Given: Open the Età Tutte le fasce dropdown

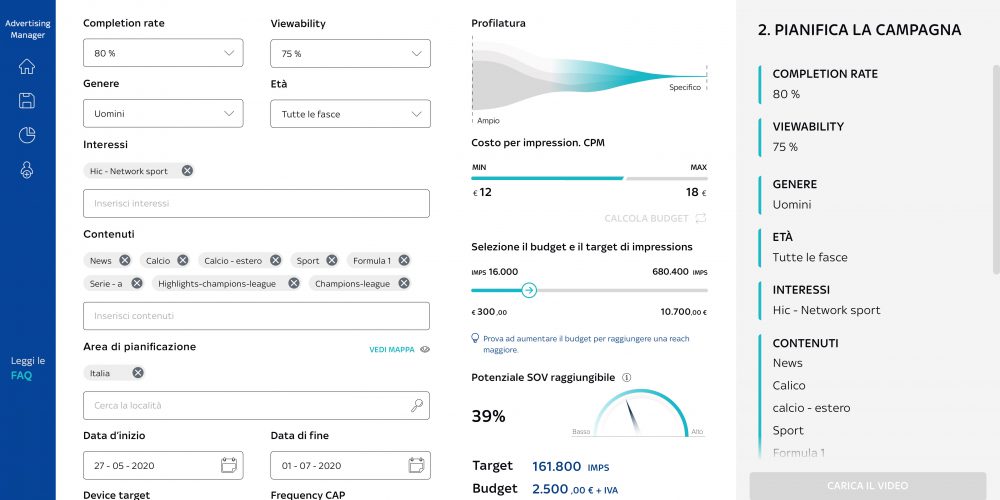Looking at the screenshot, I should (x=350, y=114).
